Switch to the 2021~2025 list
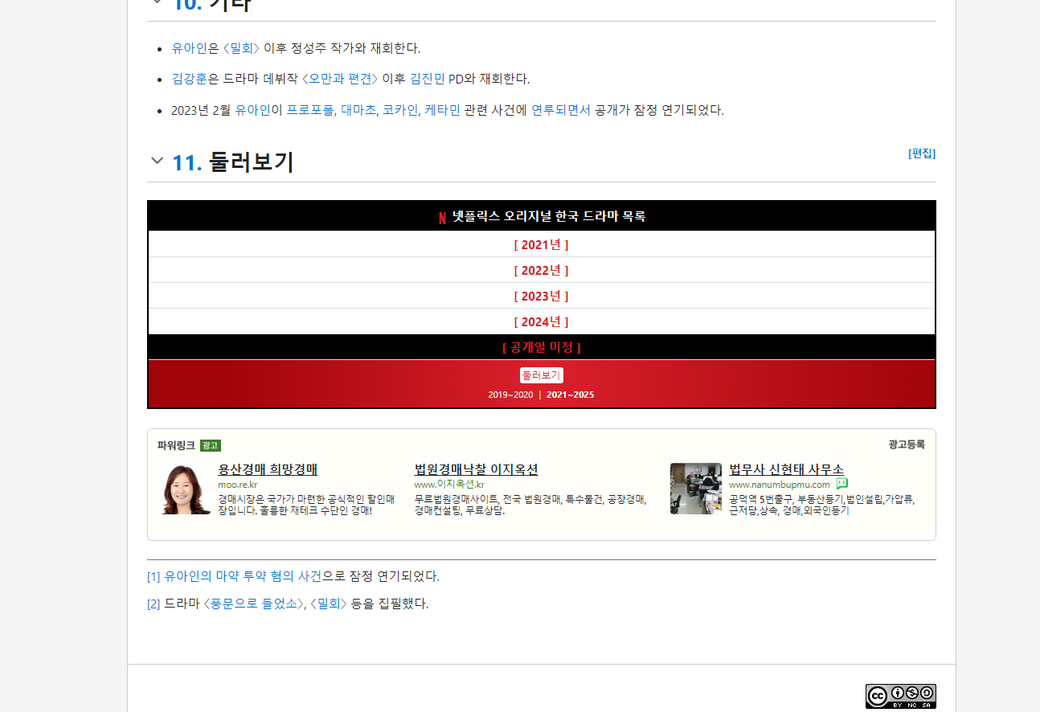Viewport: 1040px width, 712px height. click(570, 395)
